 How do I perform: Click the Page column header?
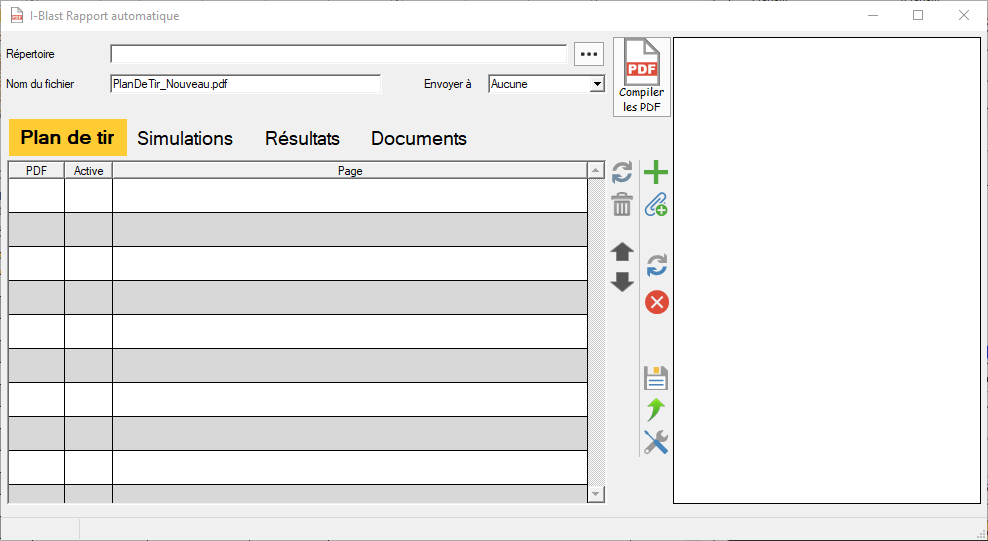click(x=349, y=171)
